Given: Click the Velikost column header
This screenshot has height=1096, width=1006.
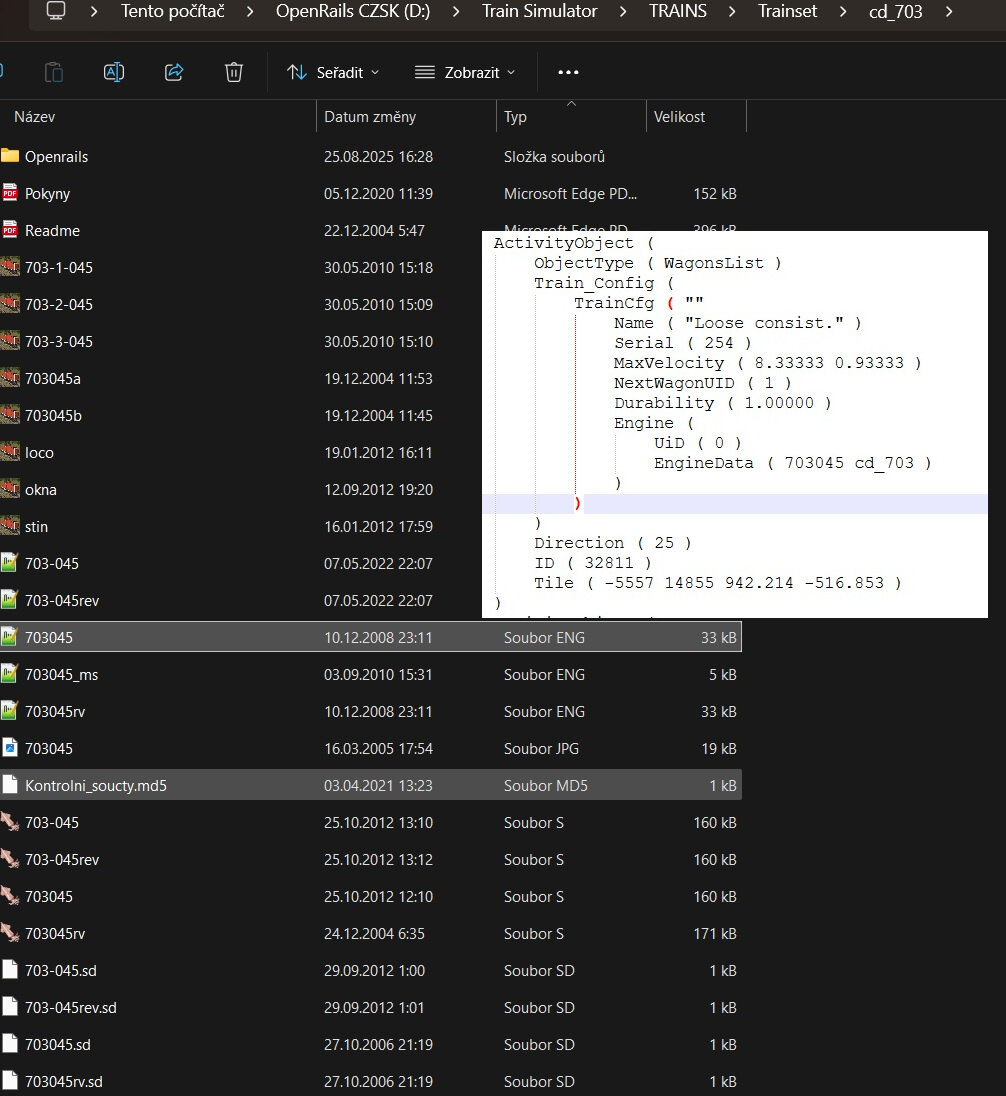Looking at the screenshot, I should click(680, 117).
